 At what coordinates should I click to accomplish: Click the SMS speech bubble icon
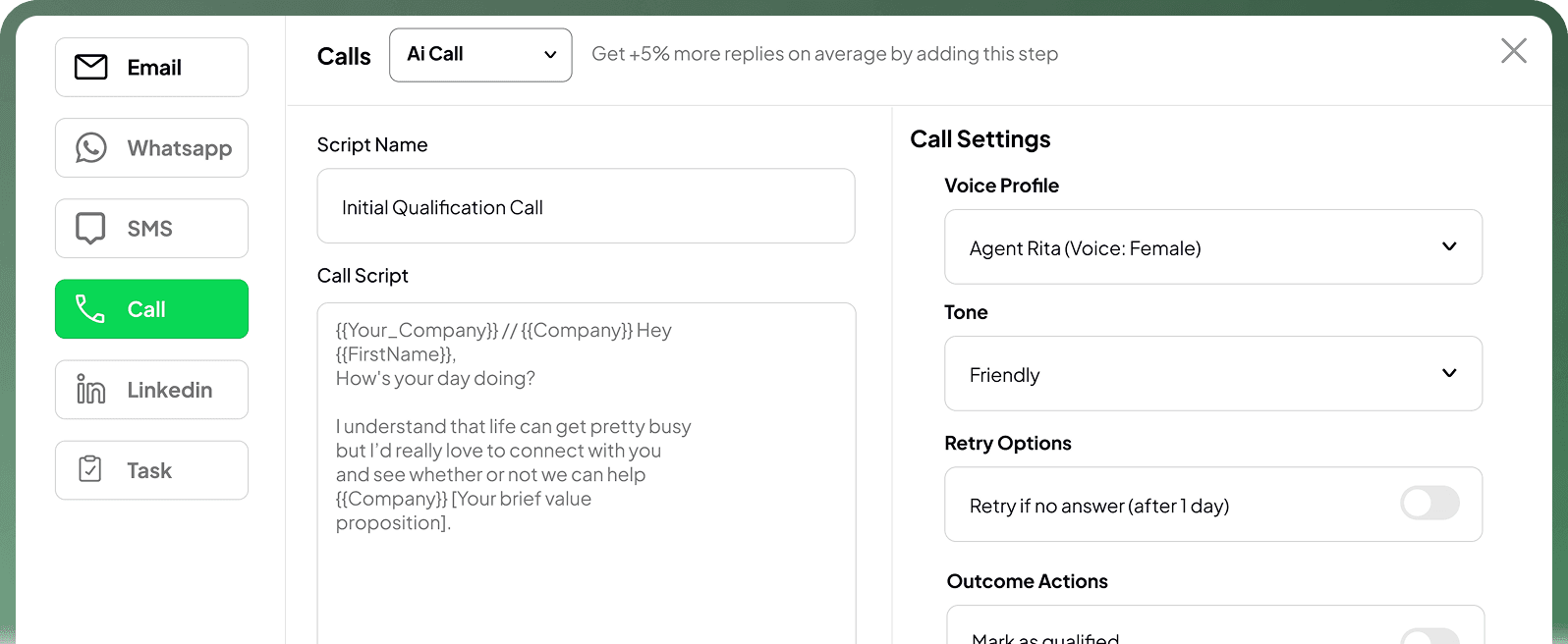91,229
